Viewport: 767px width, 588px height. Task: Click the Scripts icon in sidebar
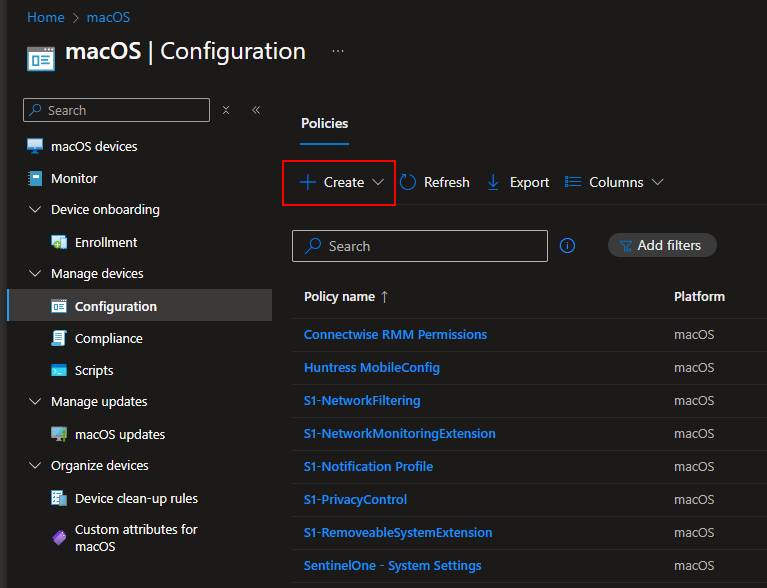pos(59,371)
